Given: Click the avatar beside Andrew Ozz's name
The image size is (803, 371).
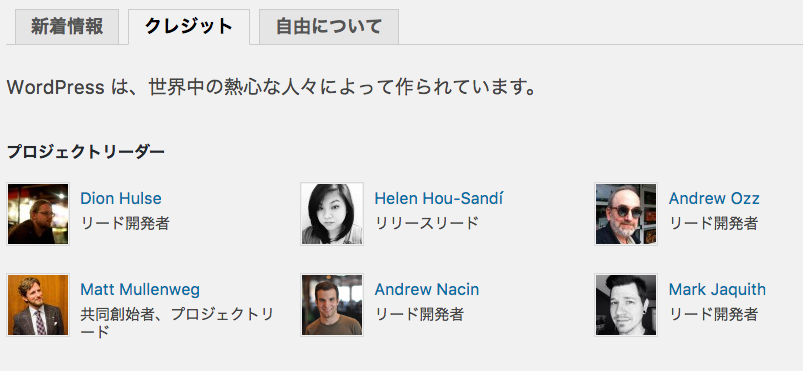Looking at the screenshot, I should tap(626, 214).
